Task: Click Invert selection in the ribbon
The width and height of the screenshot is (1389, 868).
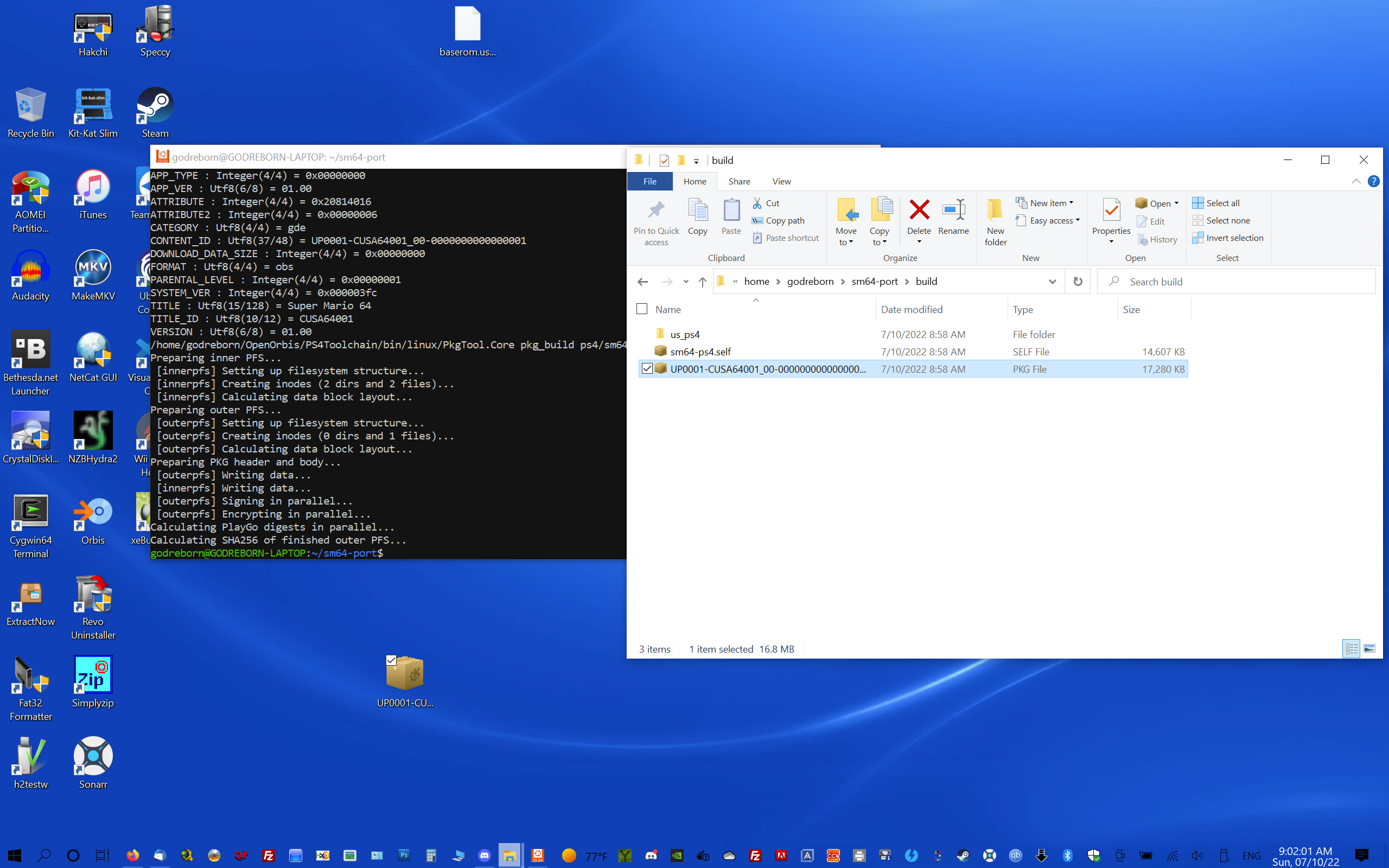Action: 1228,238
